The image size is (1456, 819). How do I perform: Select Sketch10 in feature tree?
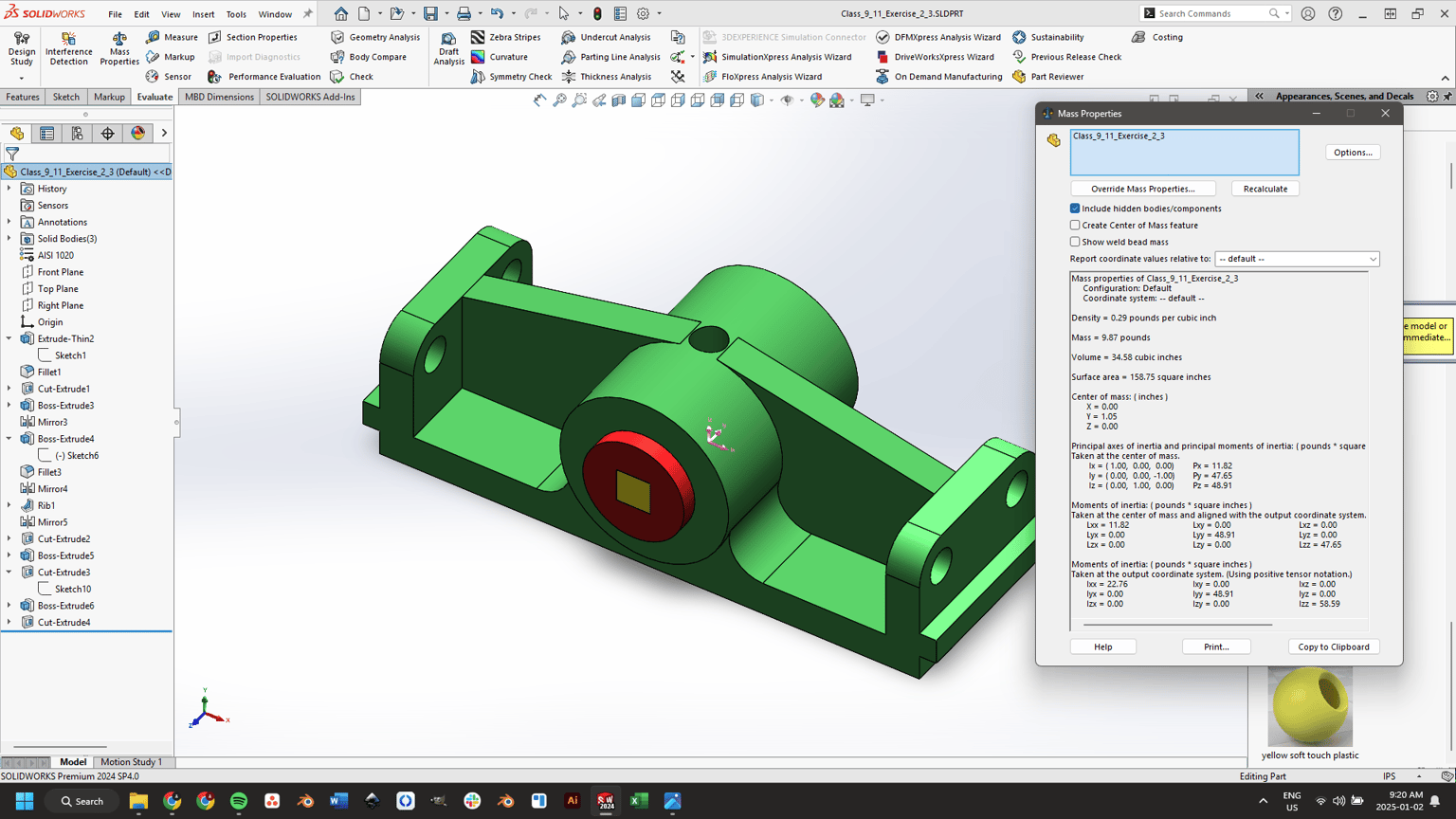[x=72, y=589]
